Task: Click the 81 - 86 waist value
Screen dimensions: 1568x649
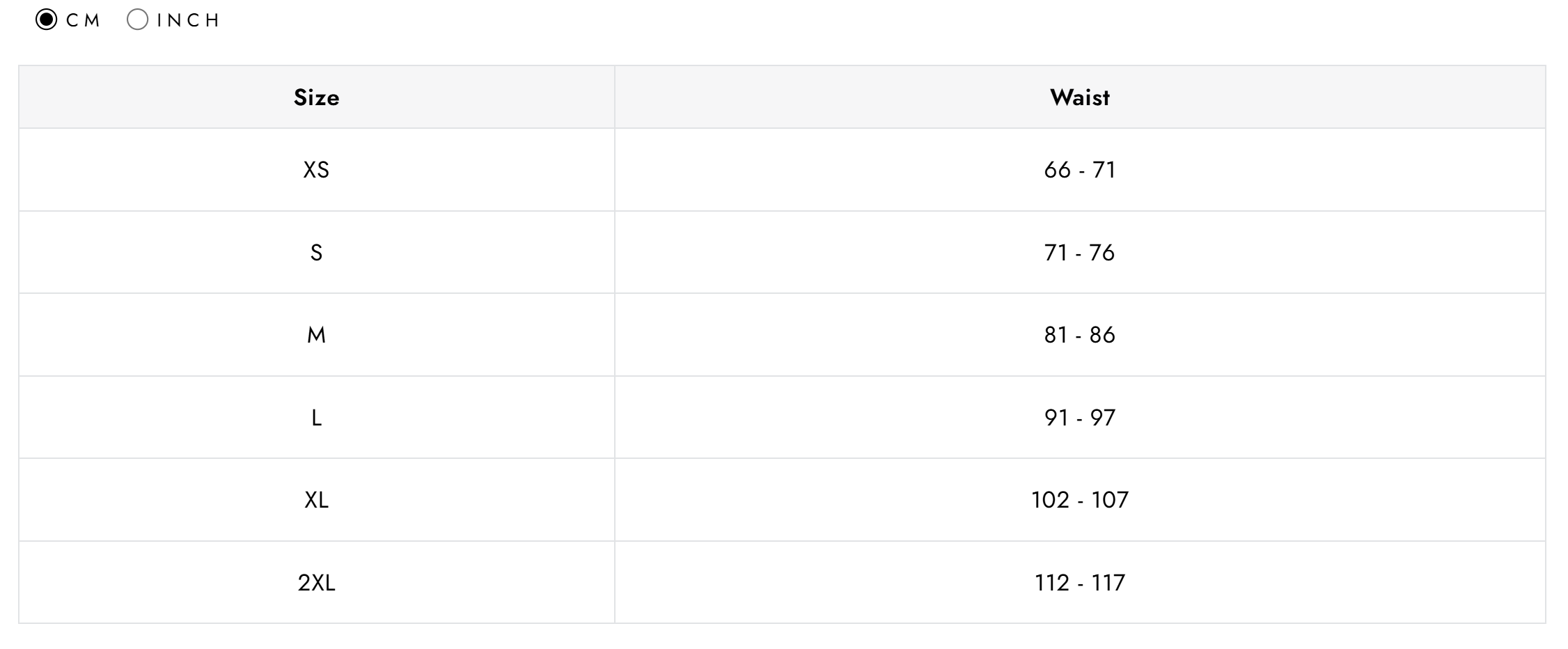Action: (1079, 335)
